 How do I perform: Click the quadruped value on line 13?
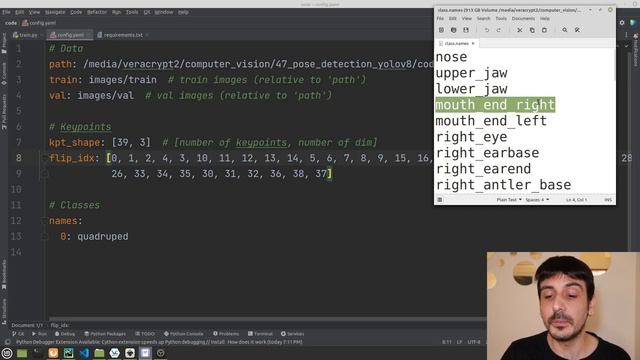pos(103,237)
